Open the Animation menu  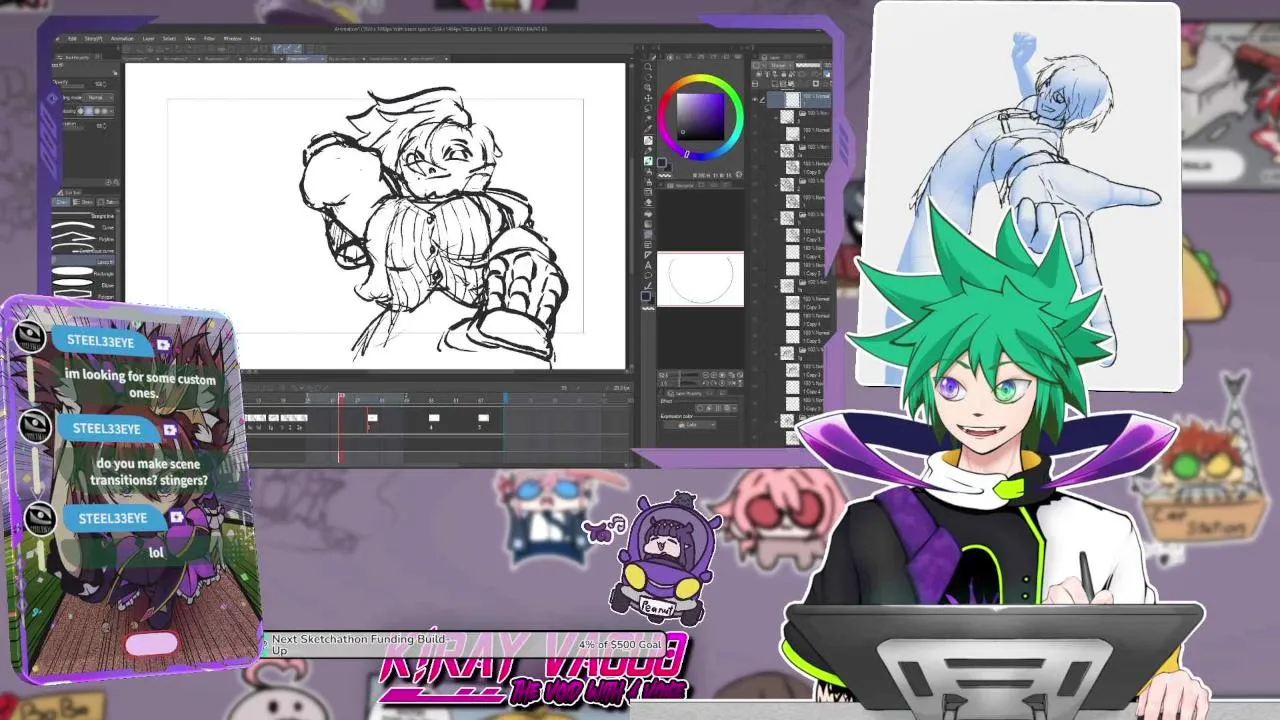click(x=122, y=38)
